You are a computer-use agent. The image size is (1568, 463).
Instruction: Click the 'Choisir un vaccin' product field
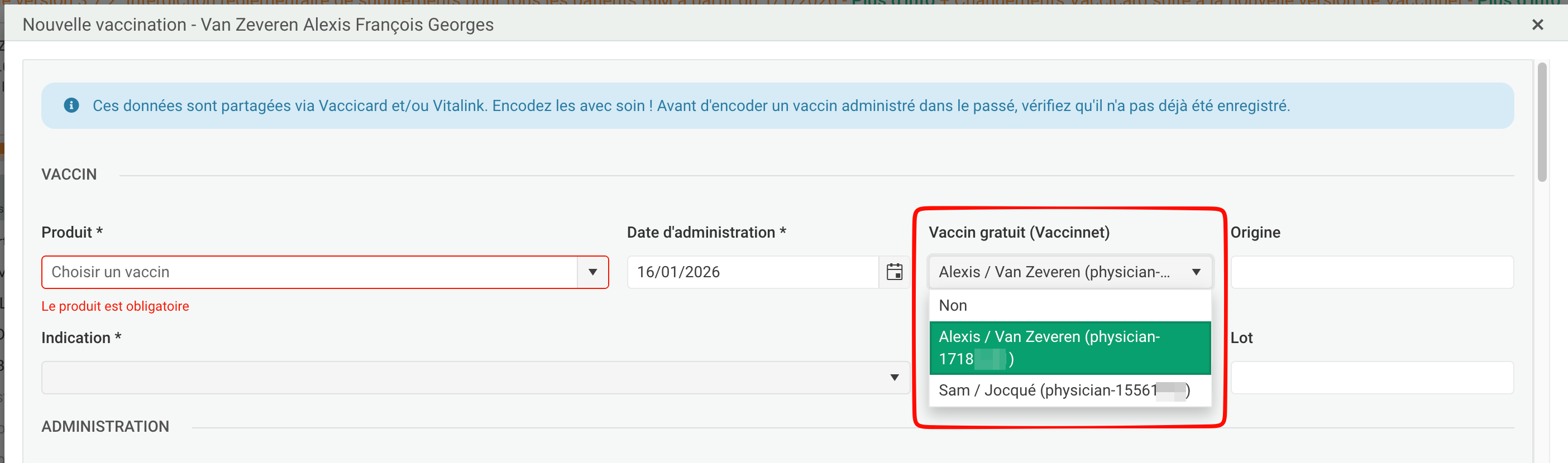[x=309, y=272]
